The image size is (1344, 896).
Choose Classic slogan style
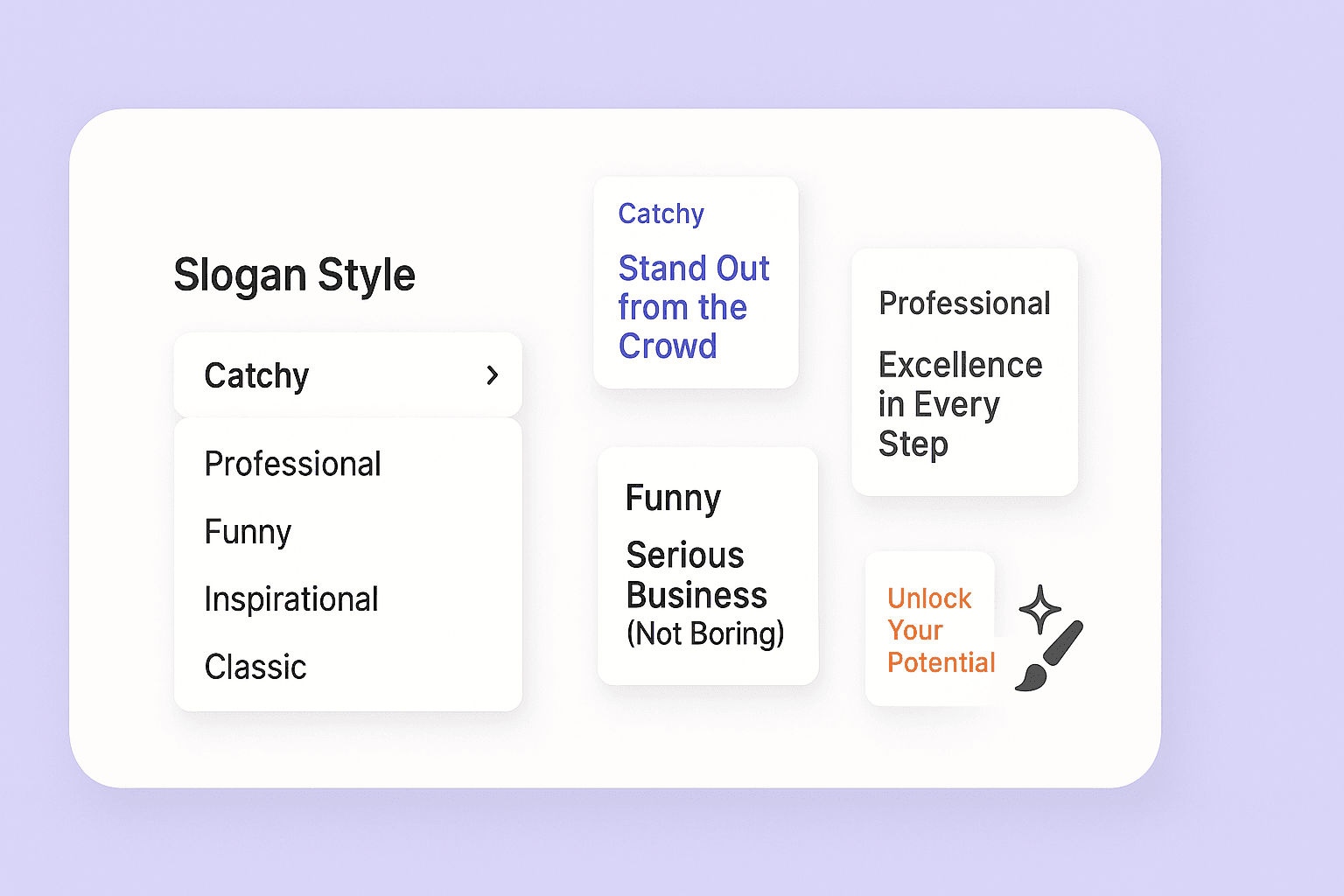click(x=255, y=667)
